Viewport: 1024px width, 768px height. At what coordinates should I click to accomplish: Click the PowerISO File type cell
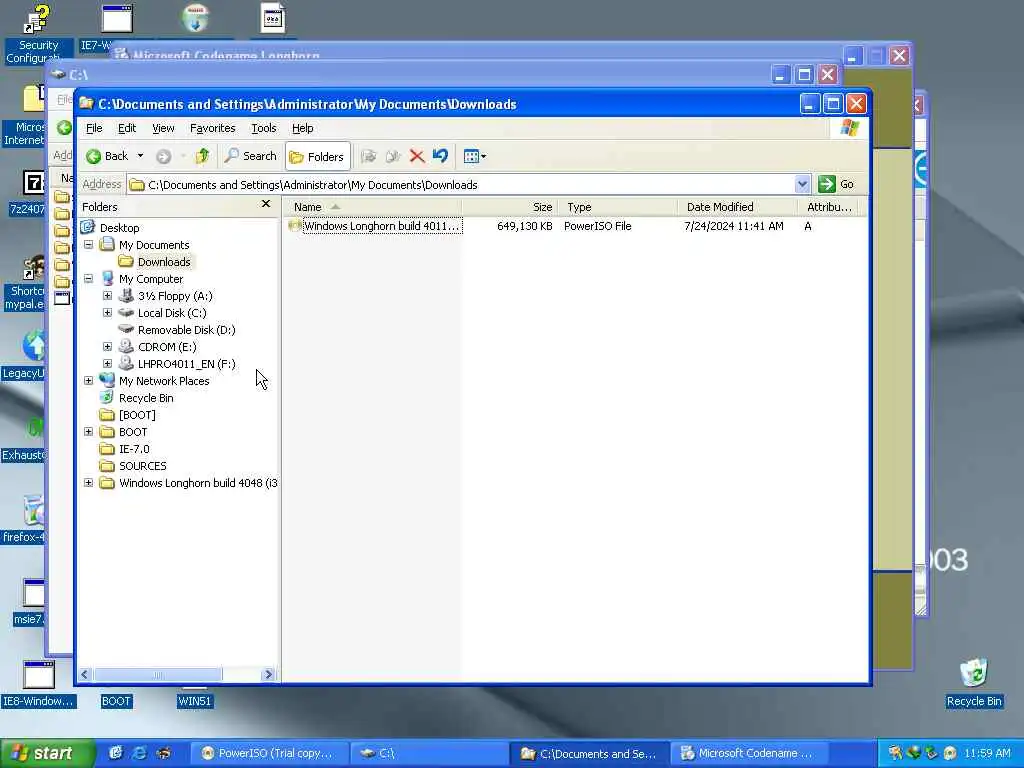(598, 226)
